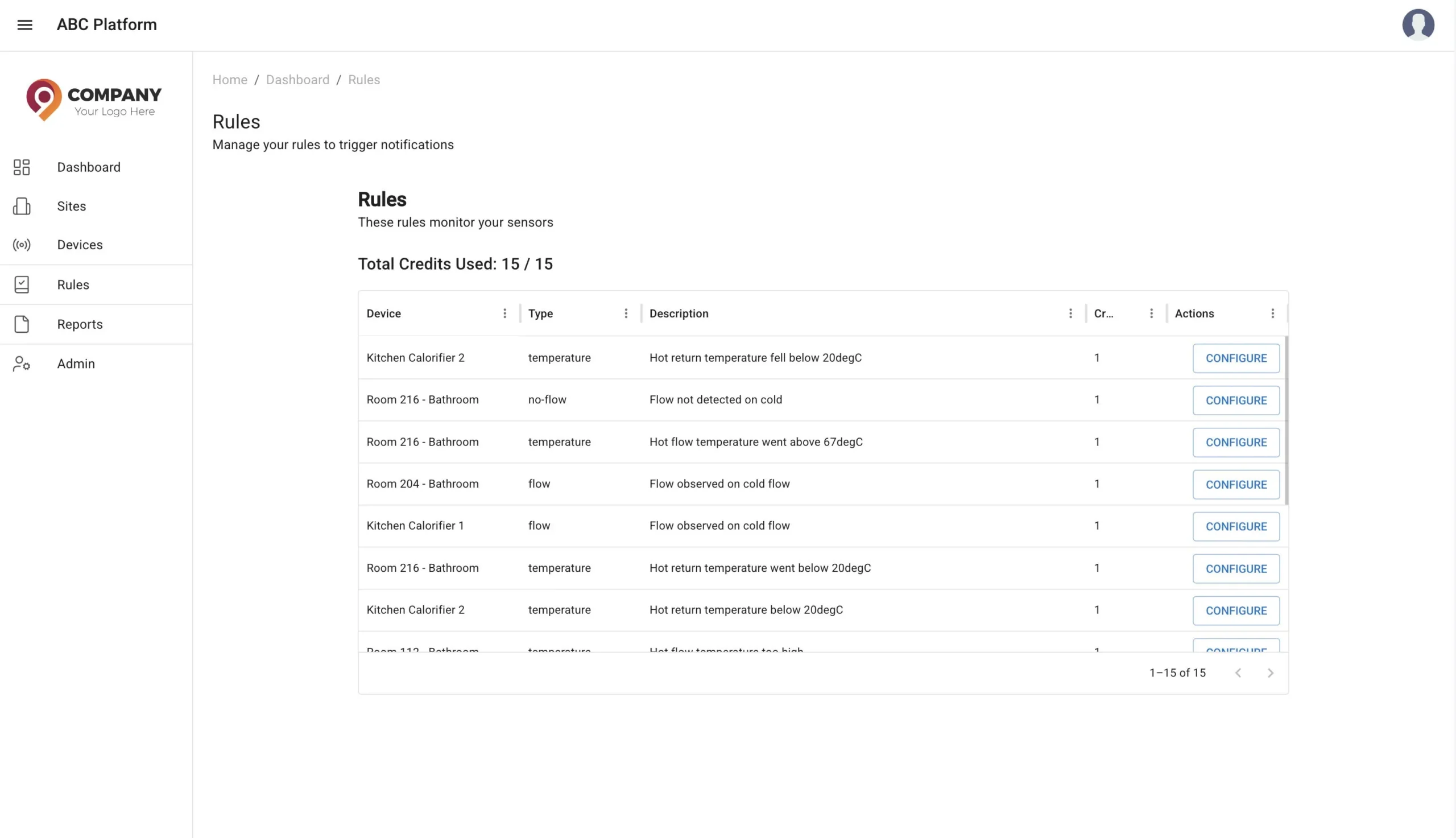
Task: Follow the Dashboard breadcrumb link
Action: click(297, 80)
